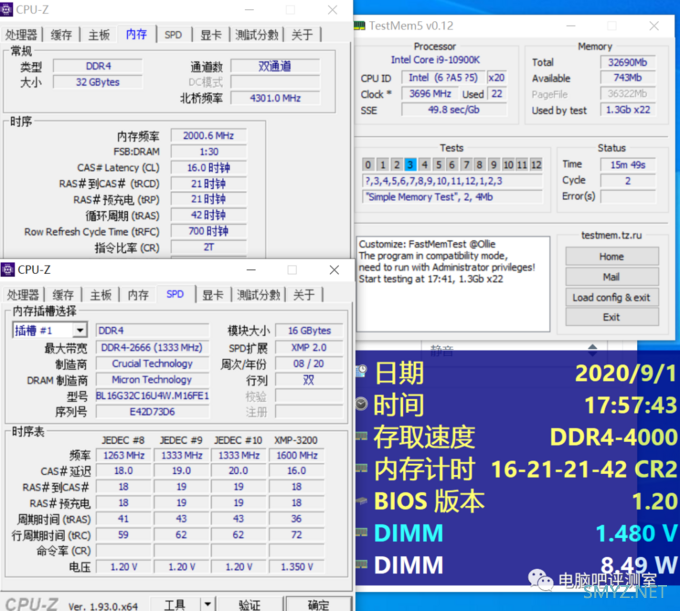Open 測試分數 tab in lower CPU-Z window
This screenshot has height=611, width=680.
pyautogui.click(x=258, y=295)
